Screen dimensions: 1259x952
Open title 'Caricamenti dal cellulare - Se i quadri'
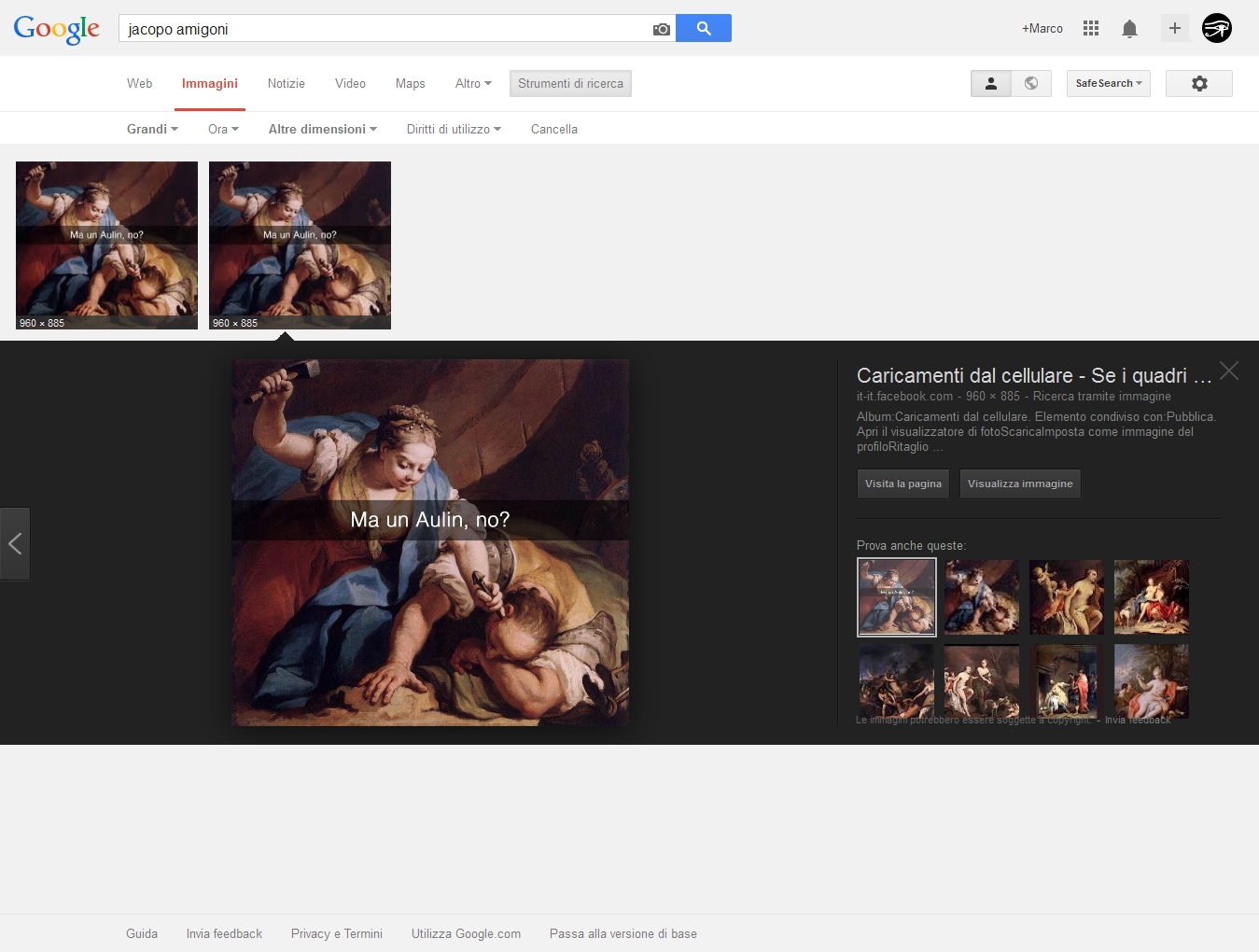(1034, 375)
